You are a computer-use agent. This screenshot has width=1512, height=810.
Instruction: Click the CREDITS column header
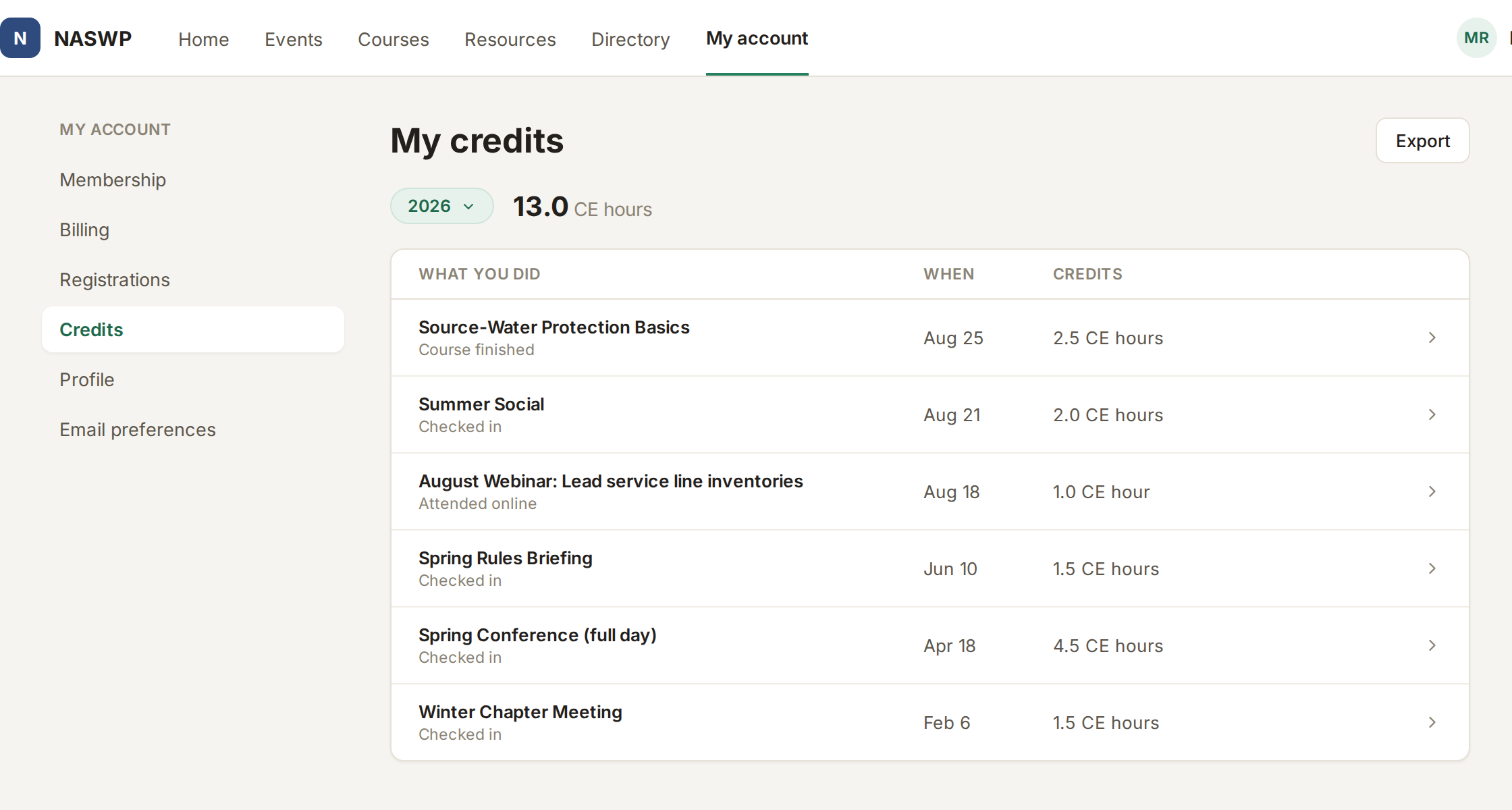(1087, 274)
